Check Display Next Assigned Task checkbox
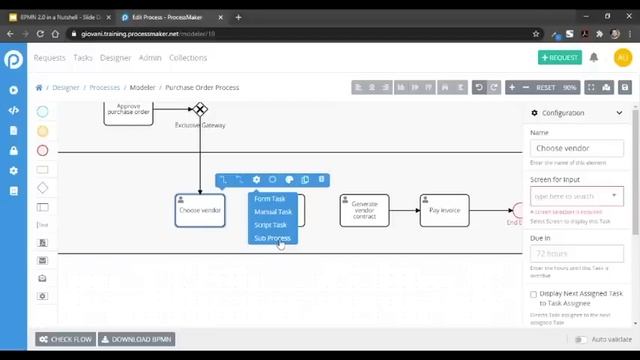 point(533,294)
